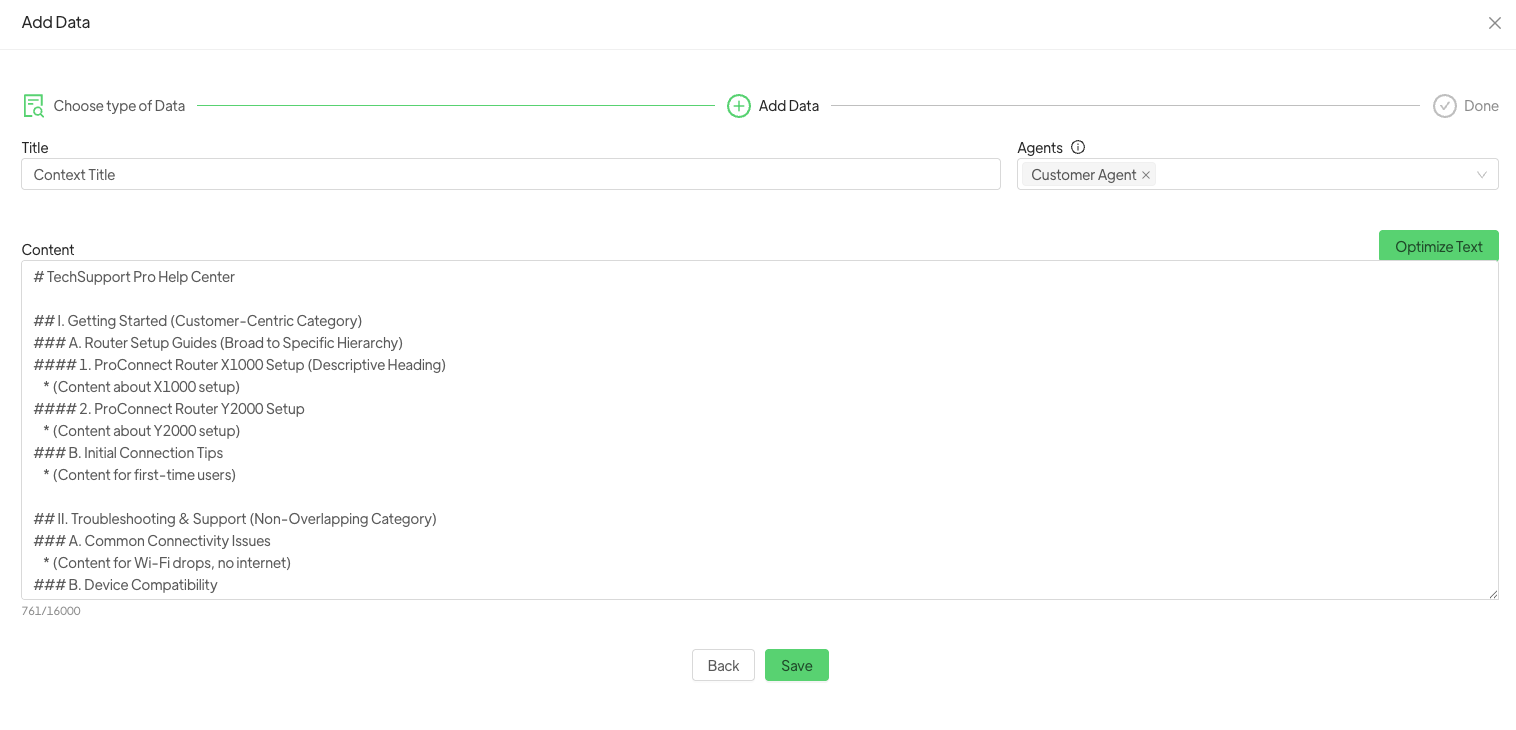
Task: Select the Done step label
Action: (1480, 106)
